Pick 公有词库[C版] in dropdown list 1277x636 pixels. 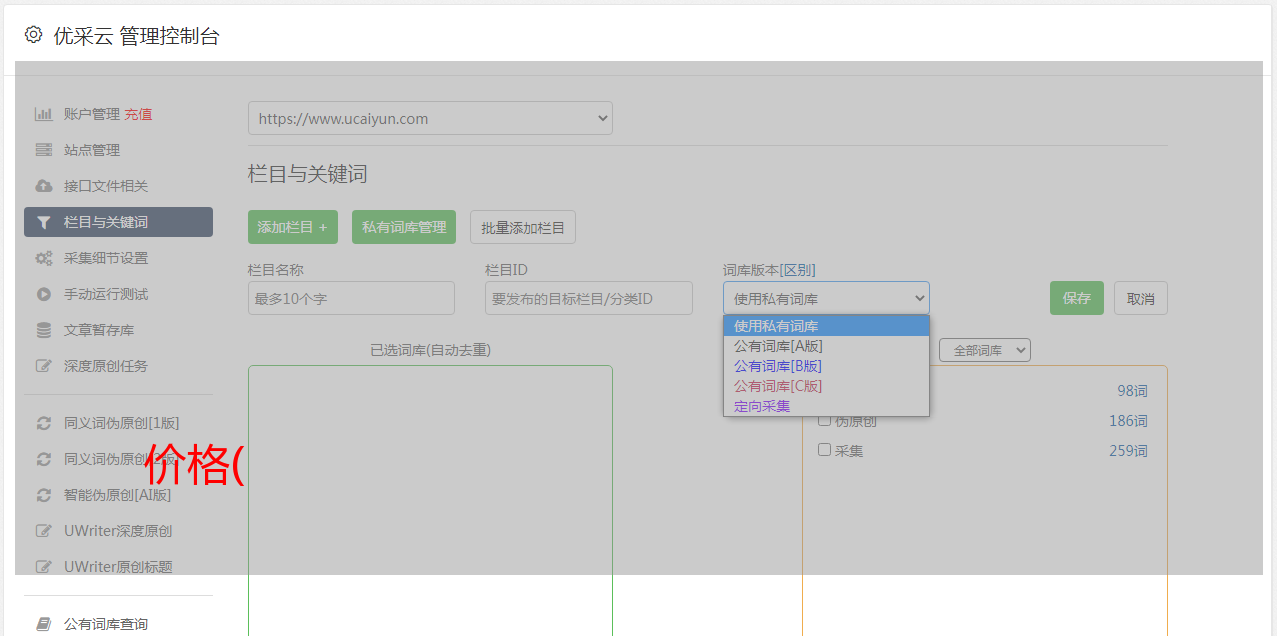[x=778, y=386]
